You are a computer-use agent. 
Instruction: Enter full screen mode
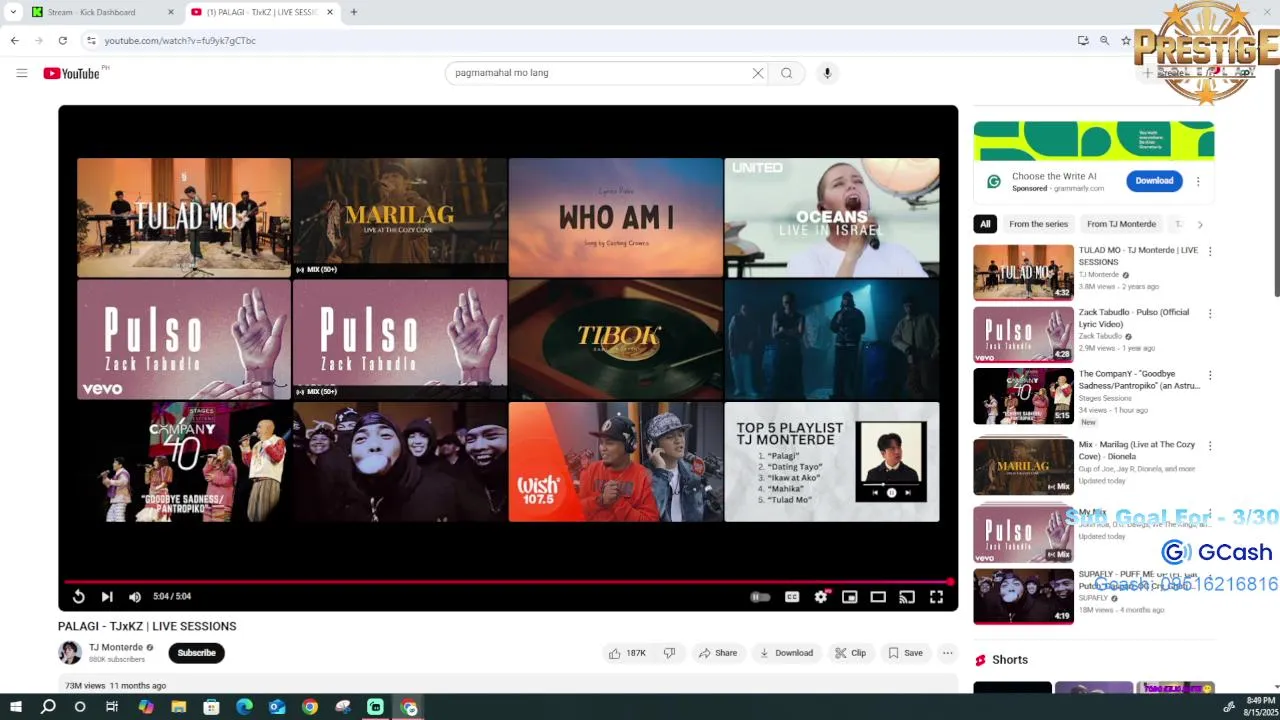click(936, 597)
